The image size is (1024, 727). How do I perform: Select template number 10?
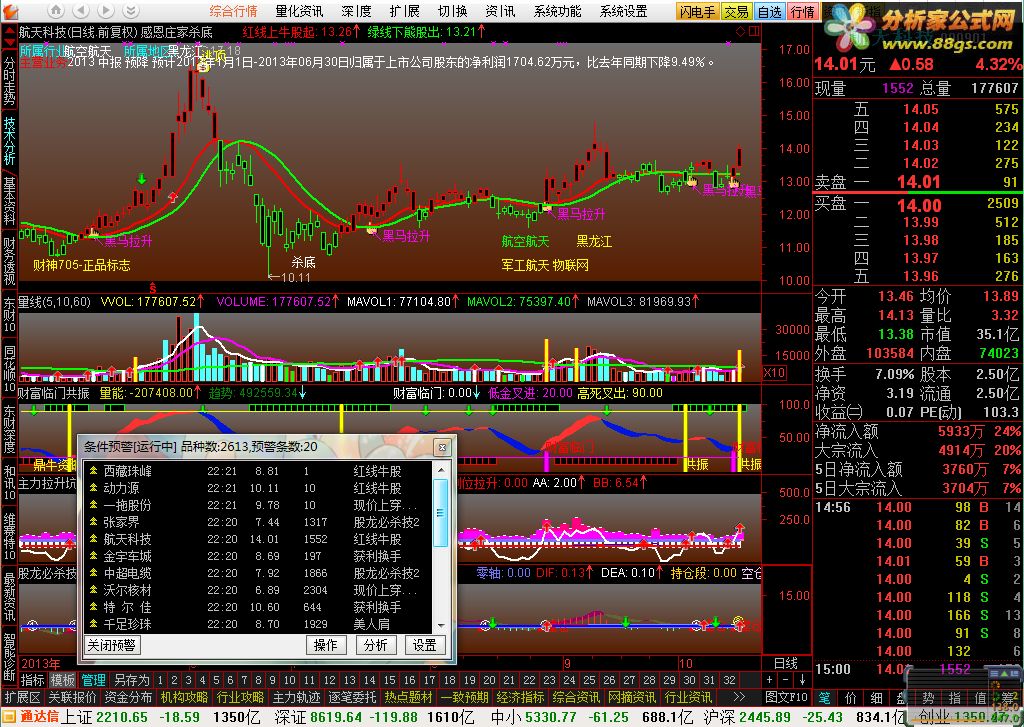click(x=289, y=680)
